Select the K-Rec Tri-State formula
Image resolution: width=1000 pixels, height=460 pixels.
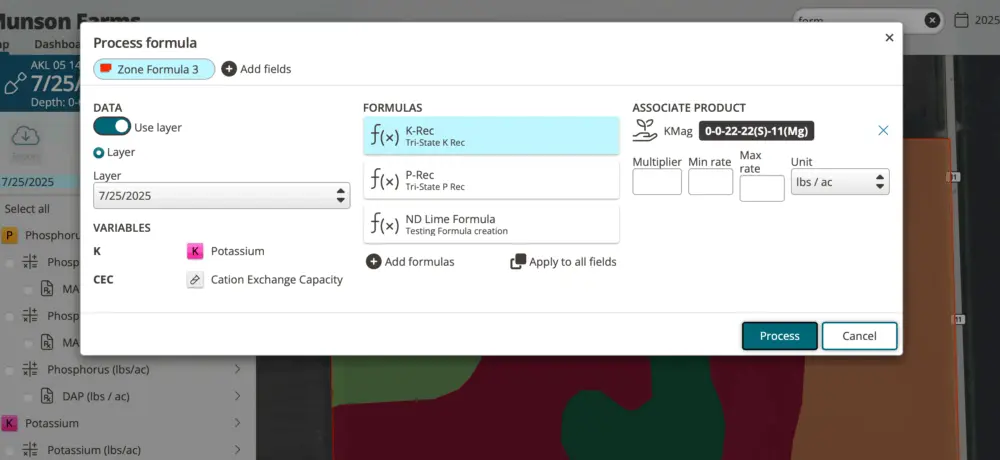[x=491, y=136]
